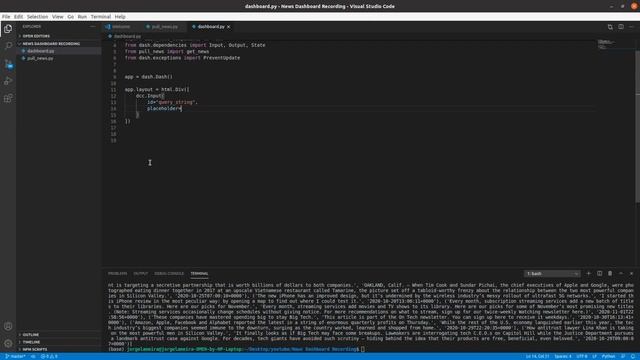Maximize the terminal panel size
This screenshot has height=360, width=640.
tap(621, 273)
